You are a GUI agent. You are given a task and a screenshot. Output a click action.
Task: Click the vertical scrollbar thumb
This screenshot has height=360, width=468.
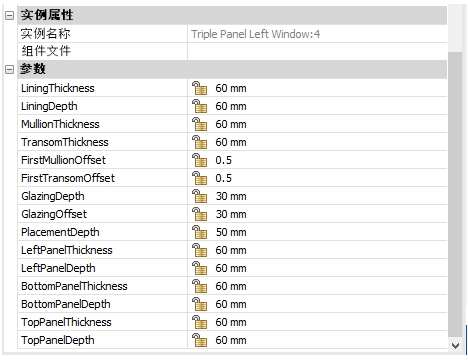pyautogui.click(x=455, y=194)
